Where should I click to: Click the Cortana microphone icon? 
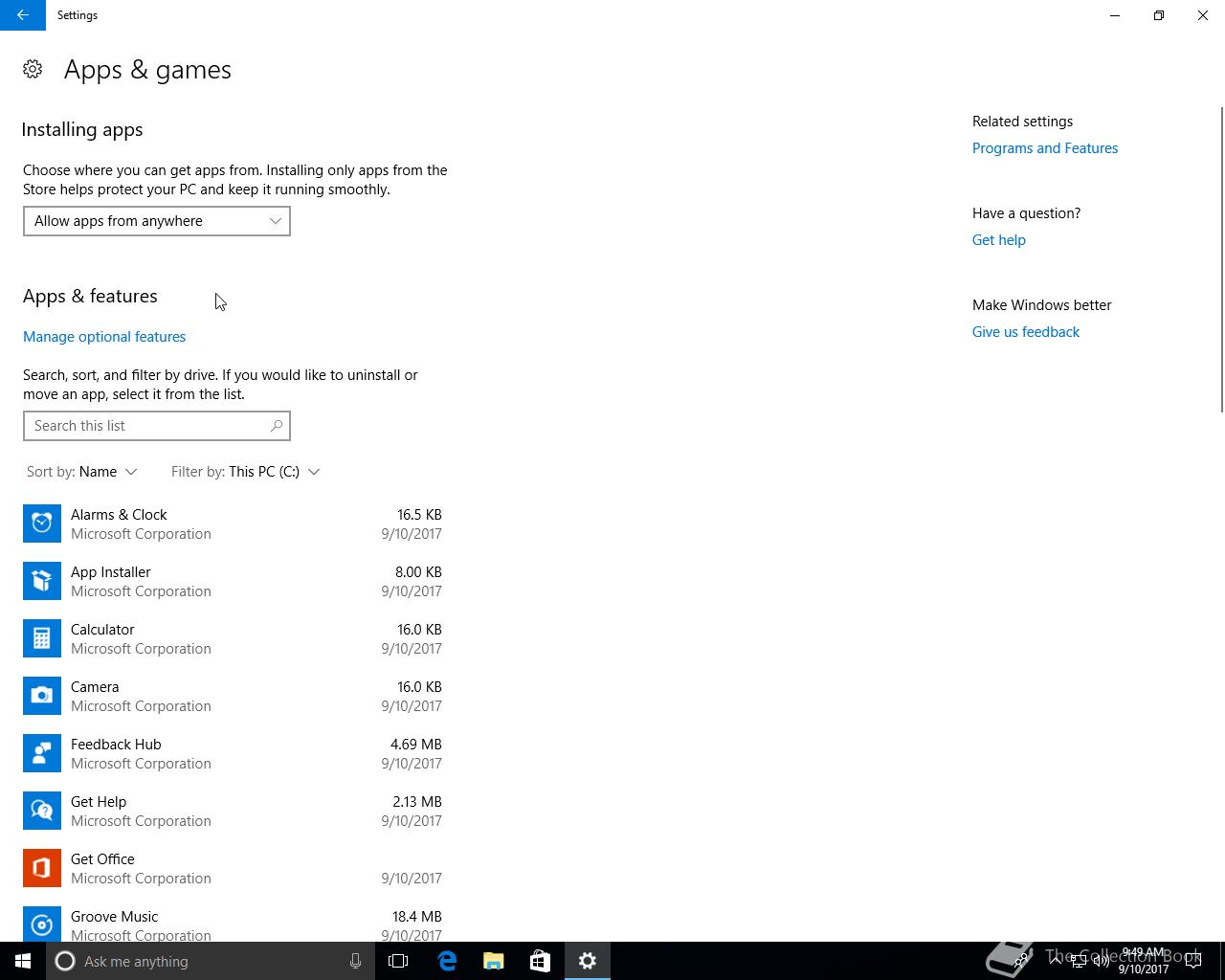355,961
